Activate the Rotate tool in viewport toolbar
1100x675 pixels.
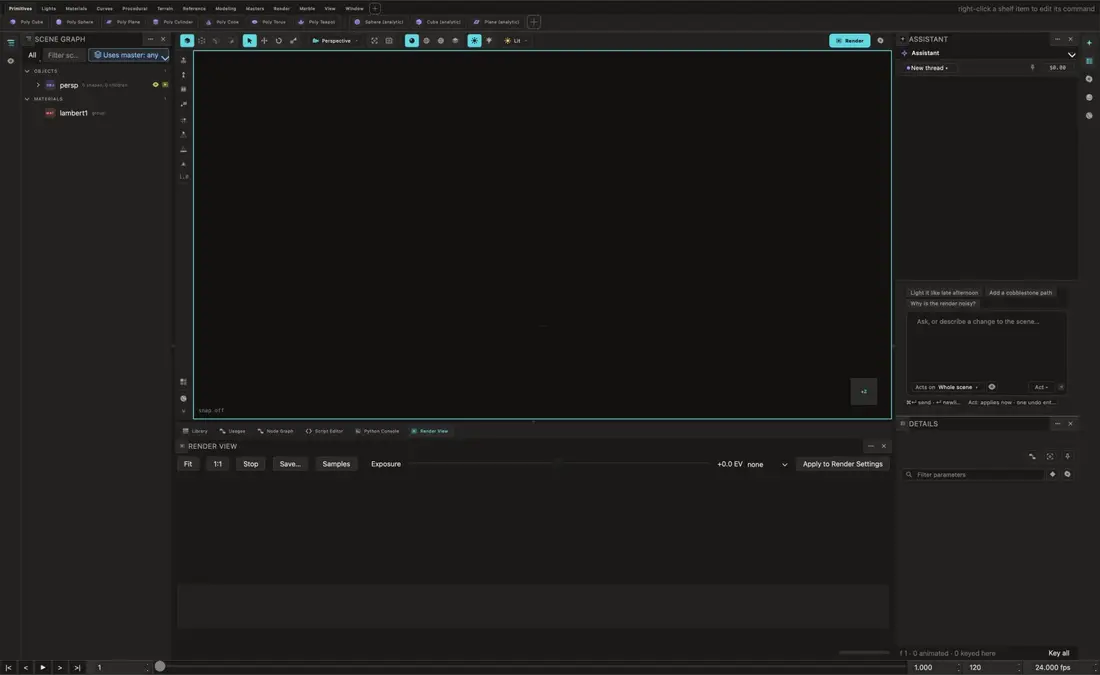coord(279,41)
